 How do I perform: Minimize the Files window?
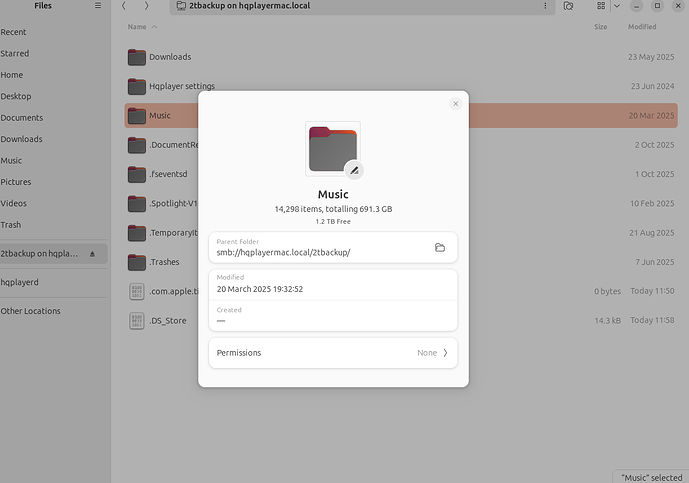[636, 6]
